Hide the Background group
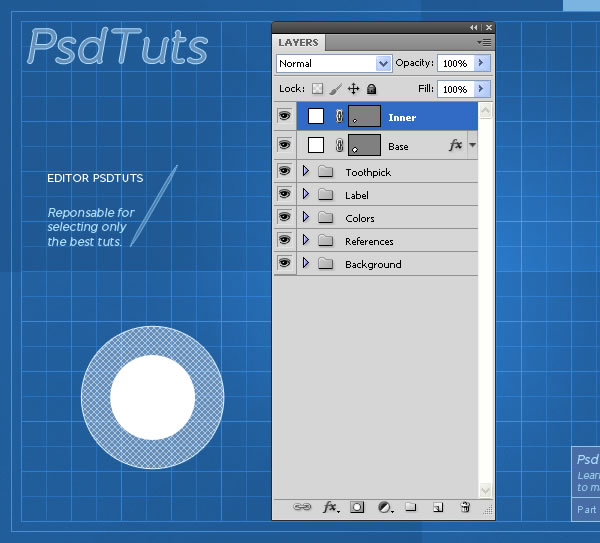Image resolution: width=600 pixels, height=543 pixels. (x=285, y=263)
